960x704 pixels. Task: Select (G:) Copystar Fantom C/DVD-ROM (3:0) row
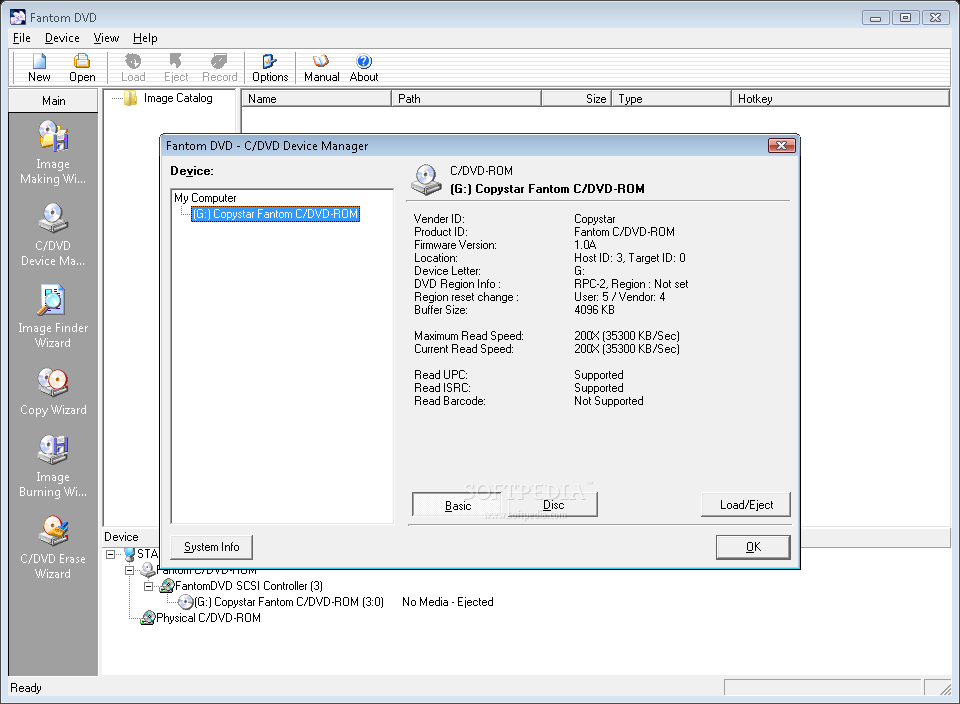[289, 602]
